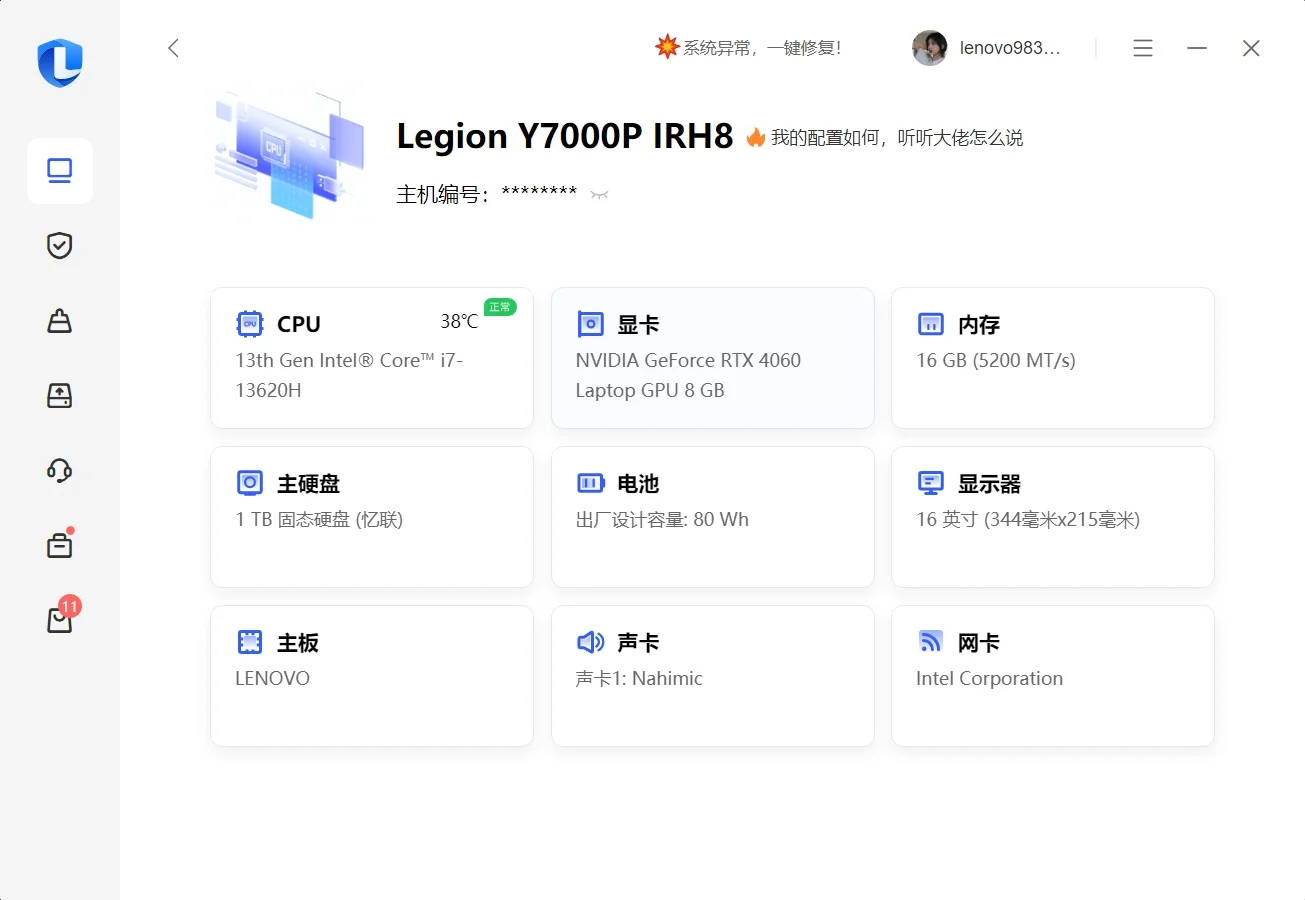Check the 80 Wh 电池 battery card
Screen dimensions: 1305x900
click(712, 517)
